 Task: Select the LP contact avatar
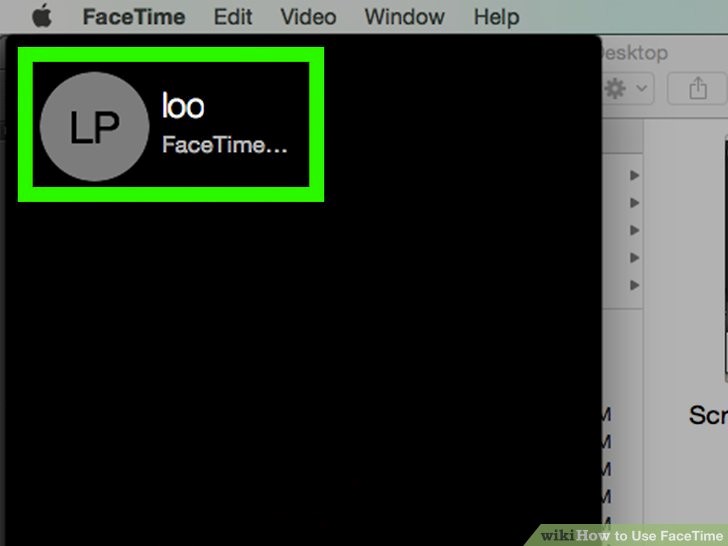click(95, 126)
